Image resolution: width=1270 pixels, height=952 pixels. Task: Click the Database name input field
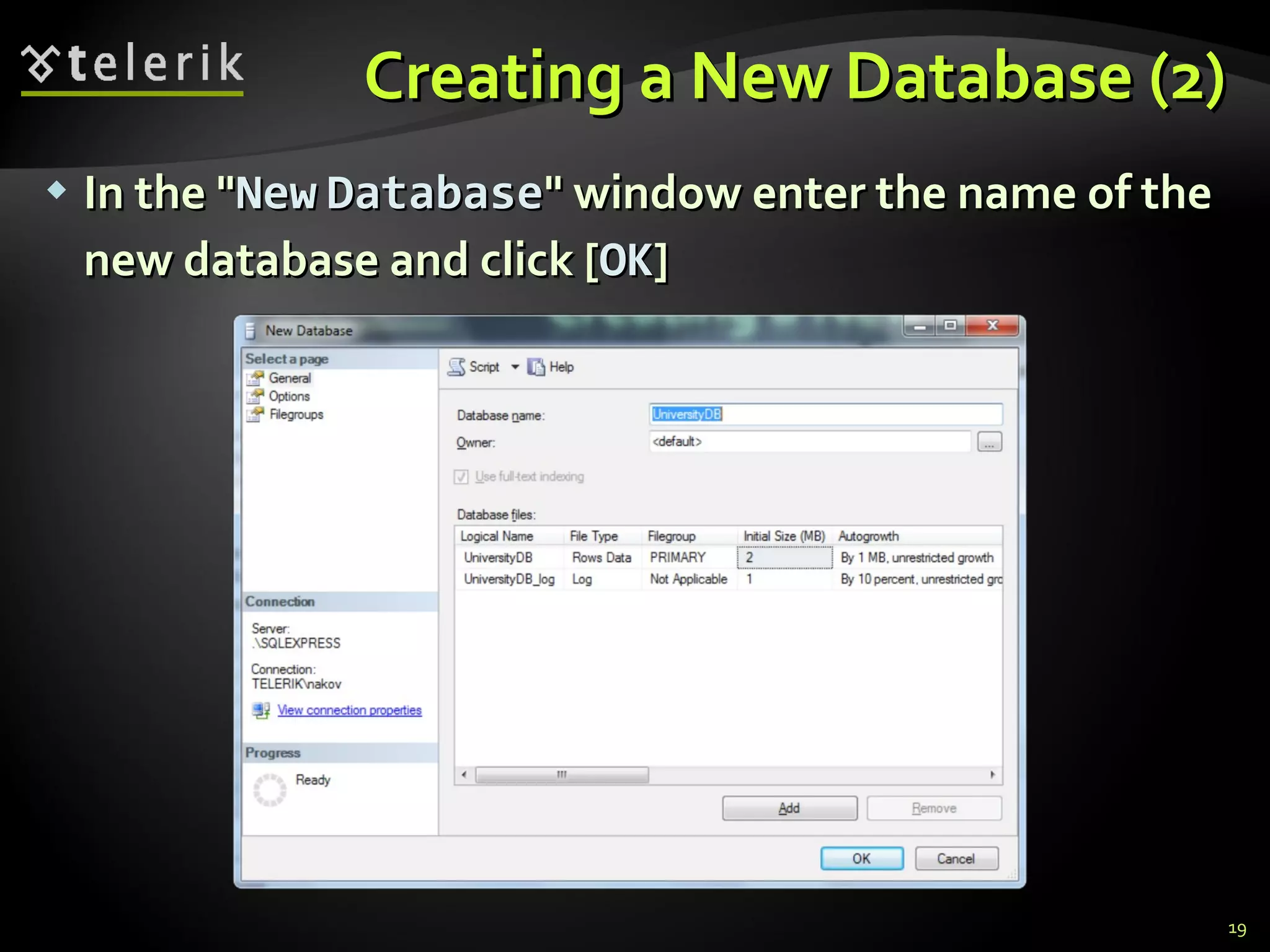point(825,414)
